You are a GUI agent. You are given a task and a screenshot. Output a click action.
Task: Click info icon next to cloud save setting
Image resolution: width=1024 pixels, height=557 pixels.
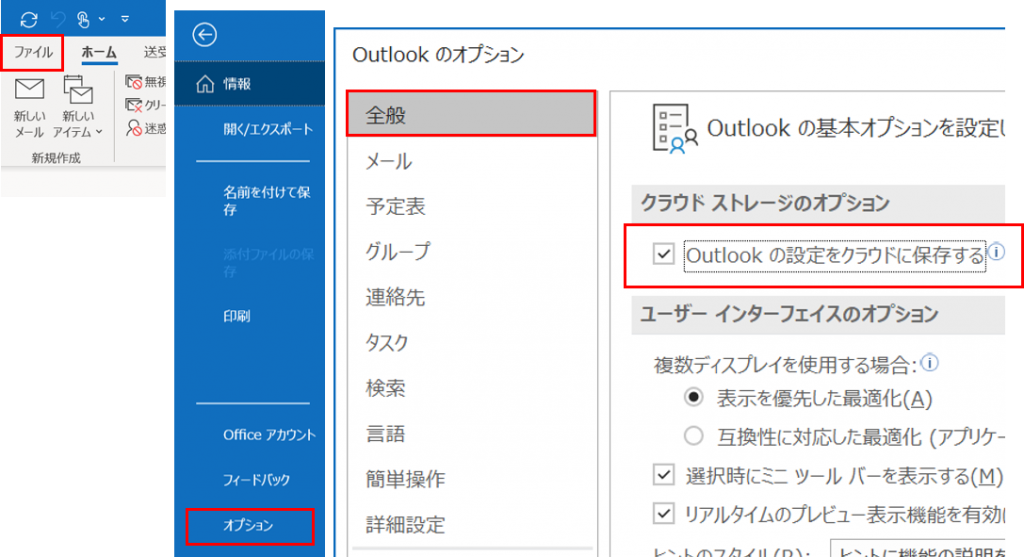point(996,251)
